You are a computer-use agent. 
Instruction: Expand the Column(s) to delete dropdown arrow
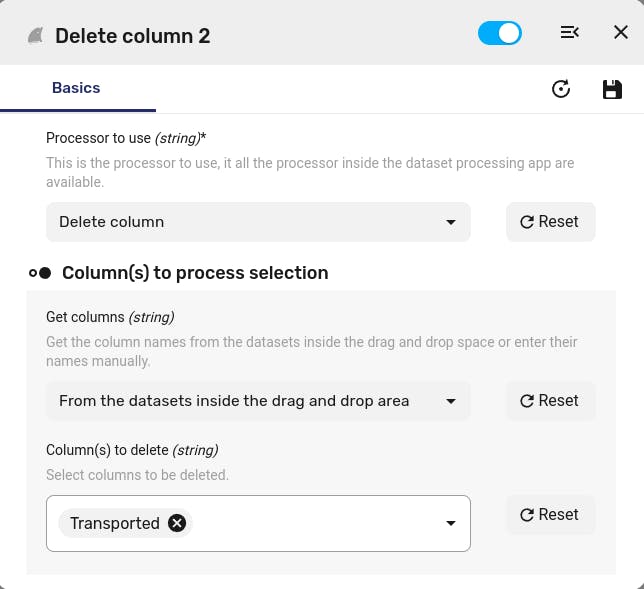click(451, 523)
